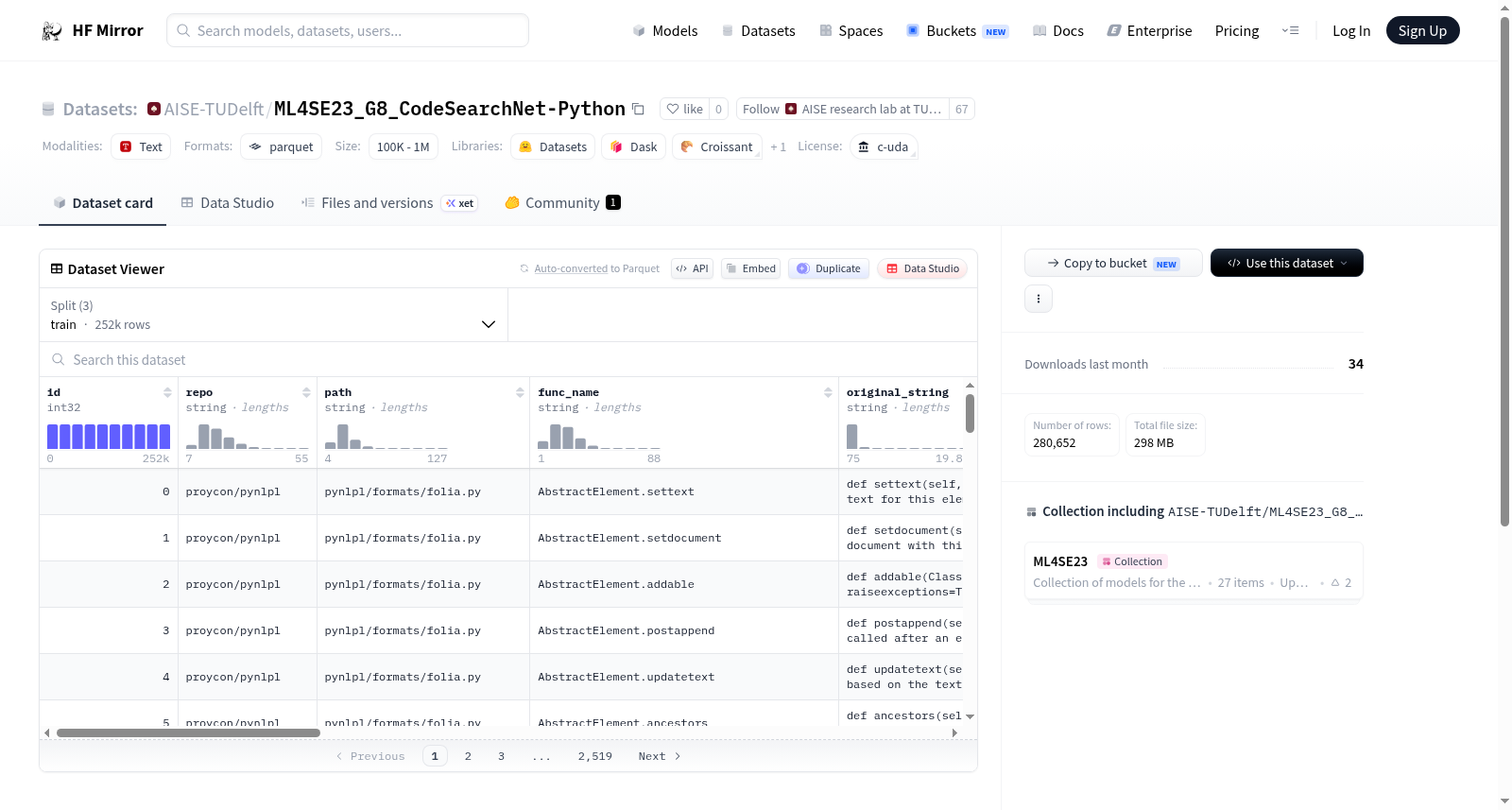Screen dimensions: 1512x810
Task: Click the Croissant library tag
Action: 717,146
